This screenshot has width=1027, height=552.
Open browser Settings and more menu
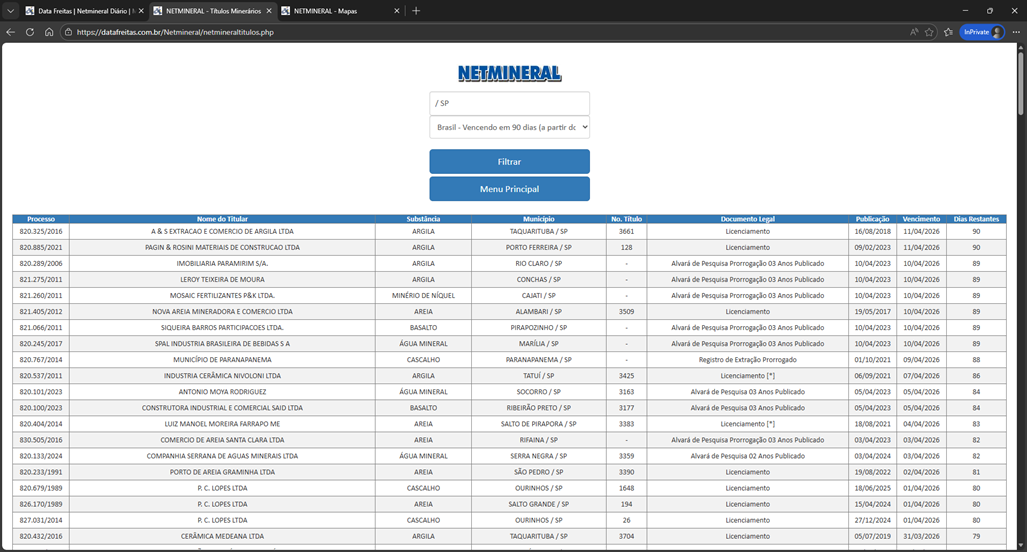click(x=1016, y=32)
